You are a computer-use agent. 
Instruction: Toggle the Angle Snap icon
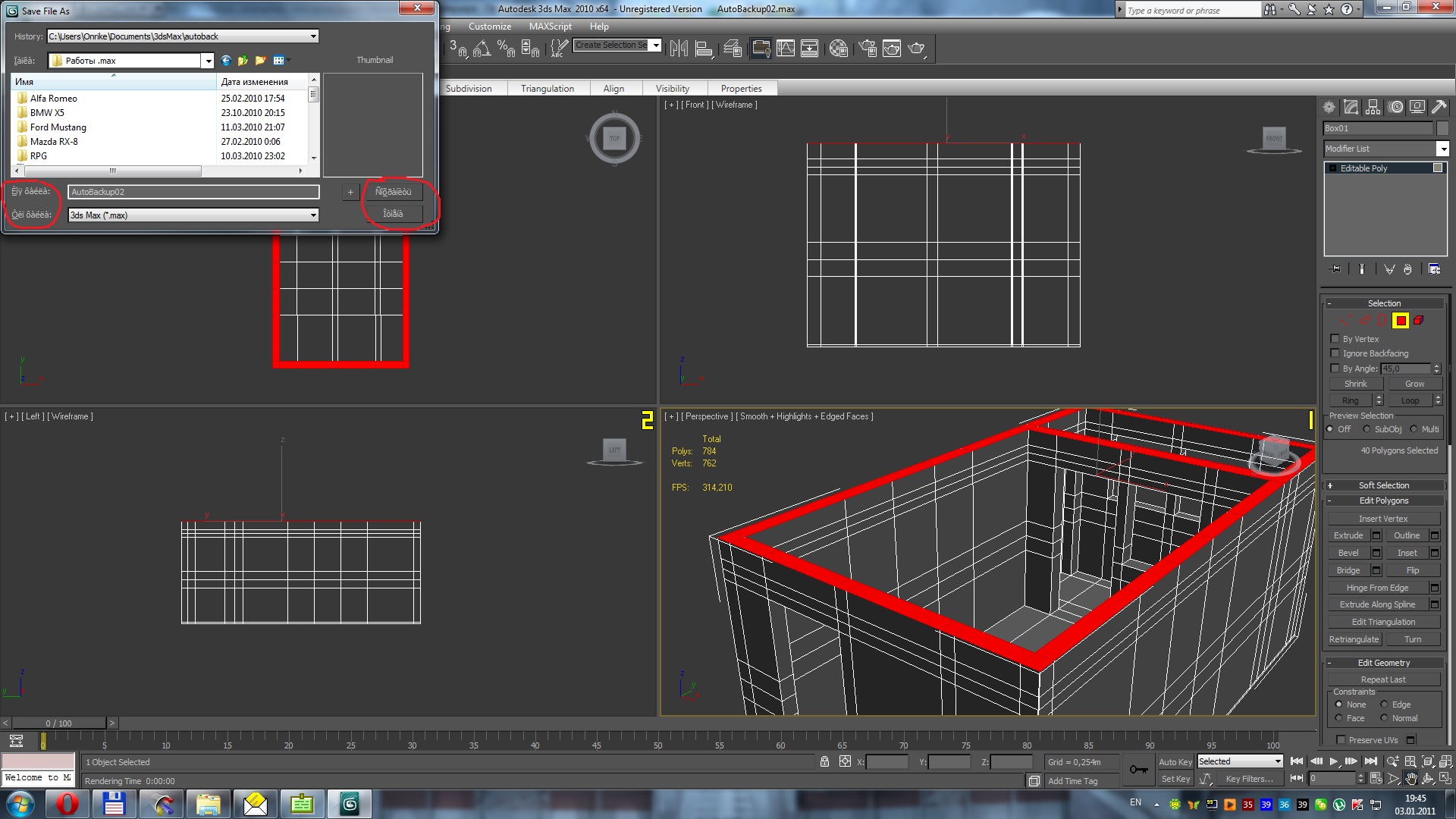tap(482, 49)
